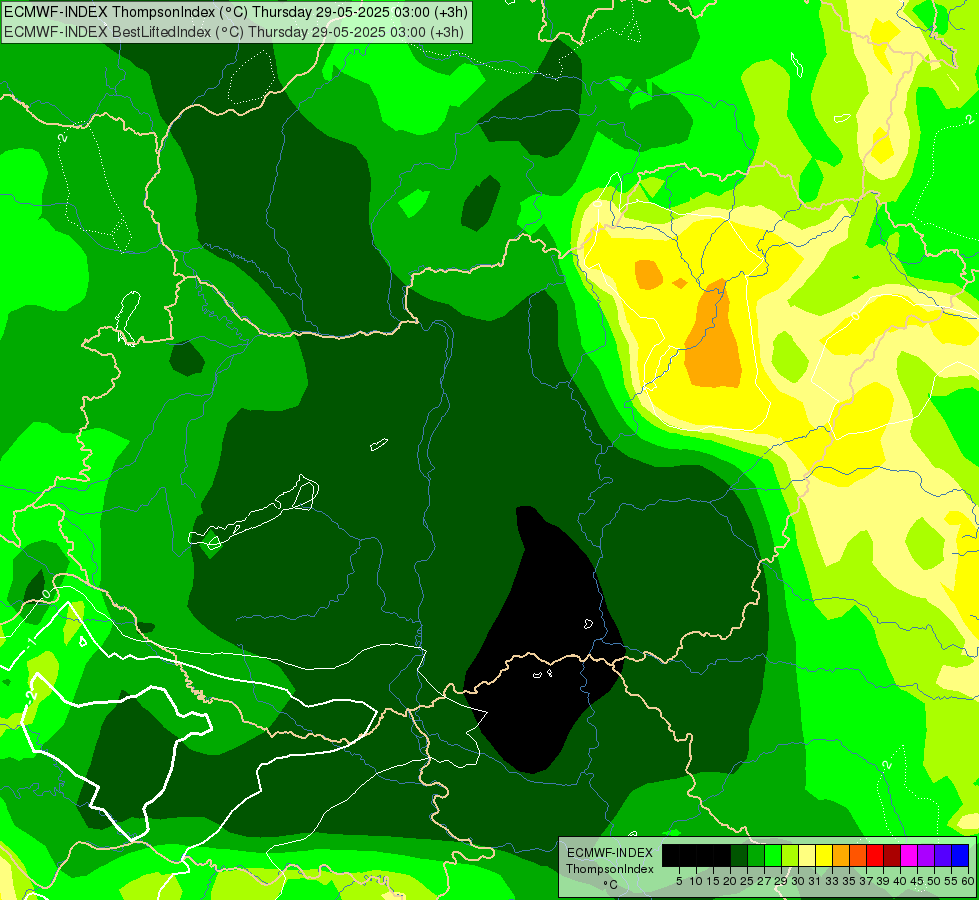This screenshot has width=979, height=900.
Task: Pick the pure yellow 31–33 legend swatch
Action: [x=824, y=855]
